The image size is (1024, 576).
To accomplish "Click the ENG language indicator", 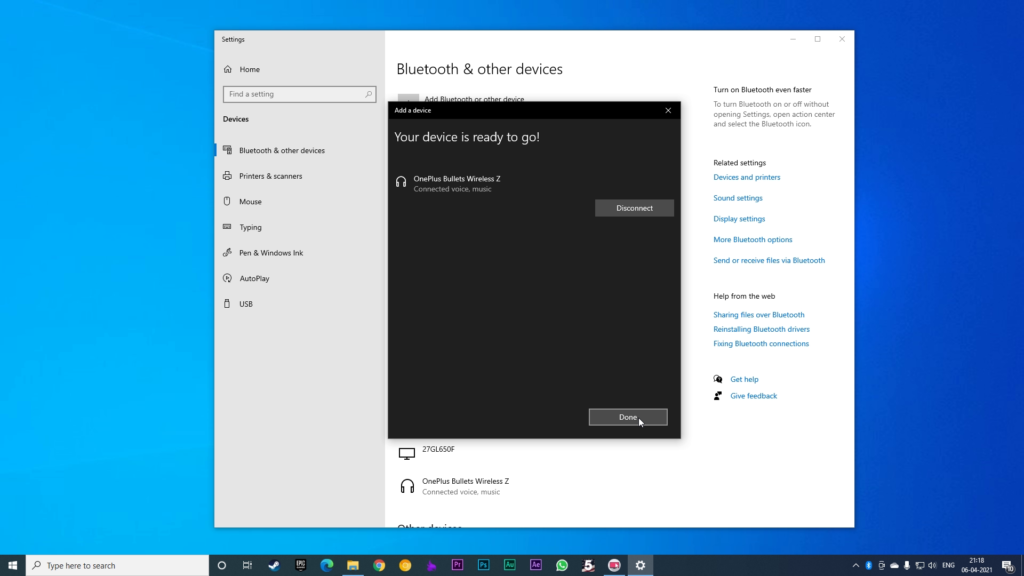I will point(948,565).
